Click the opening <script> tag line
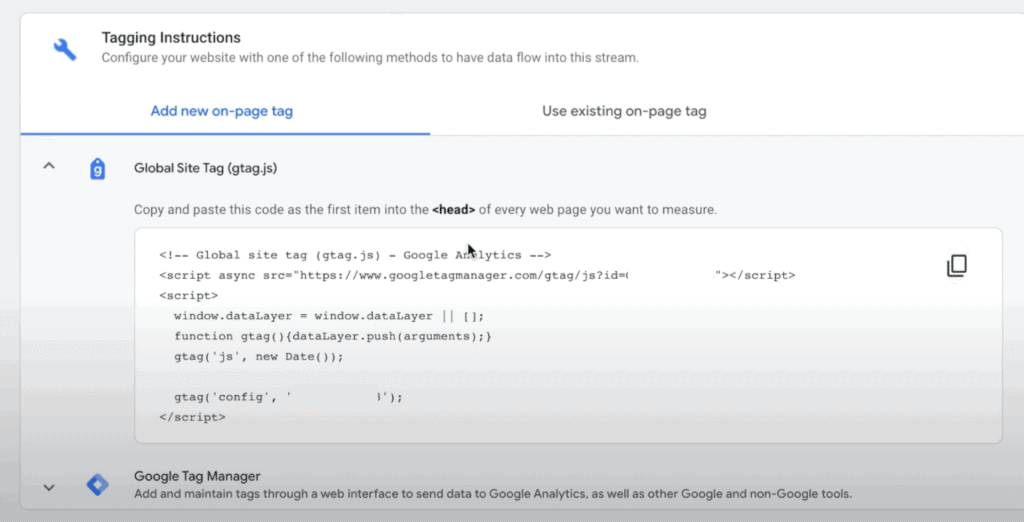Screen dimensions: 1024x522 click(x=189, y=295)
